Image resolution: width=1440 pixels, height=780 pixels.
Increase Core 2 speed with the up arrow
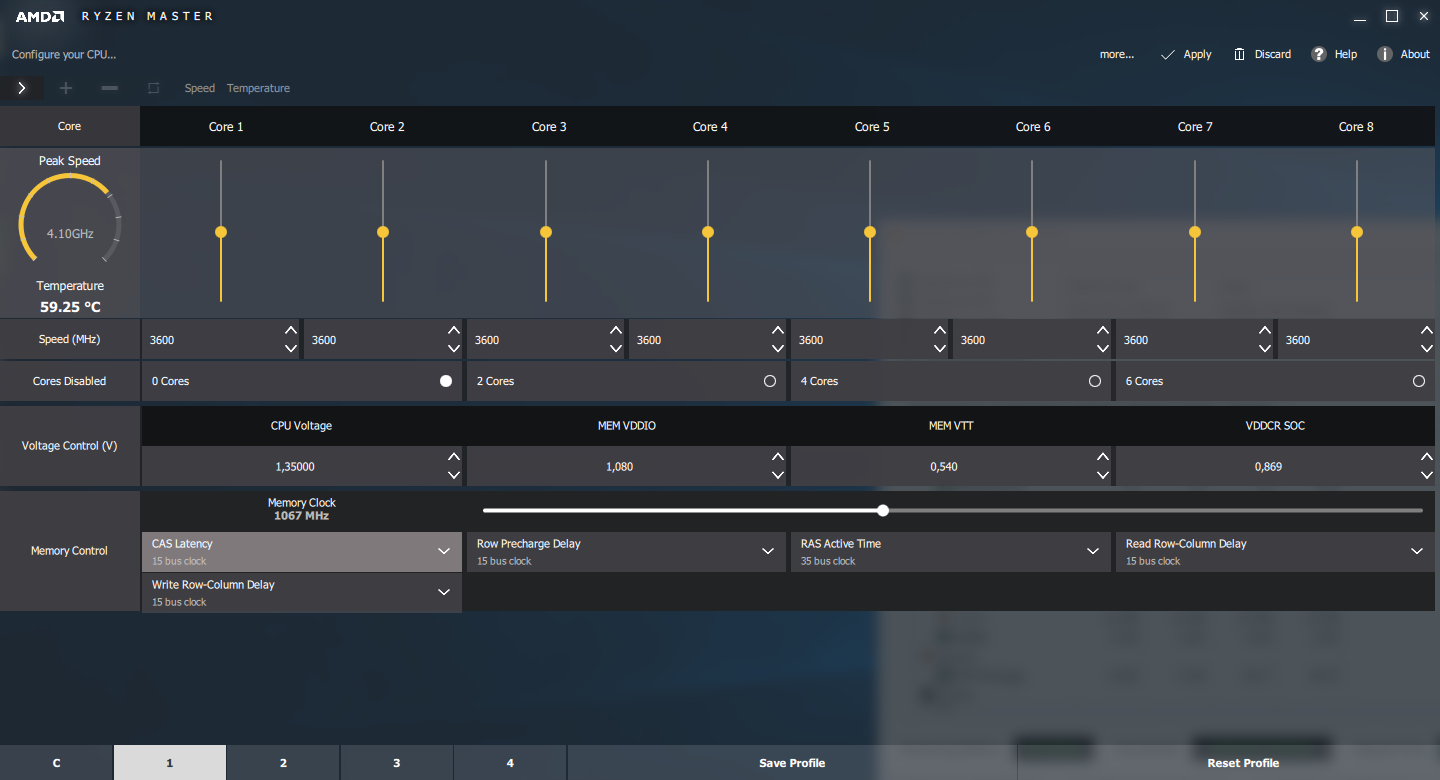pos(454,331)
